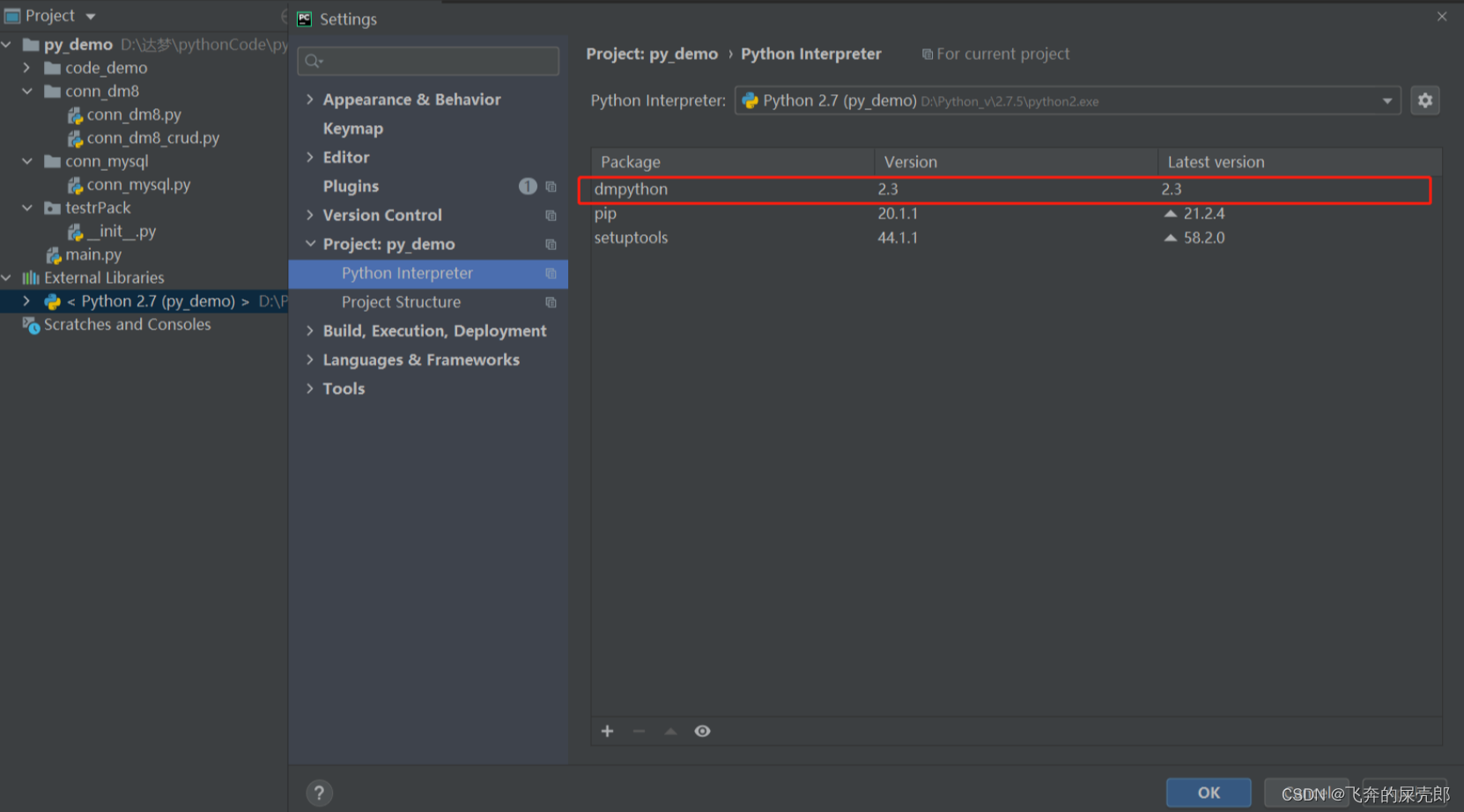Click the conn_dm8.py Python file icon
The width and height of the screenshot is (1464, 812).
pyautogui.click(x=76, y=115)
